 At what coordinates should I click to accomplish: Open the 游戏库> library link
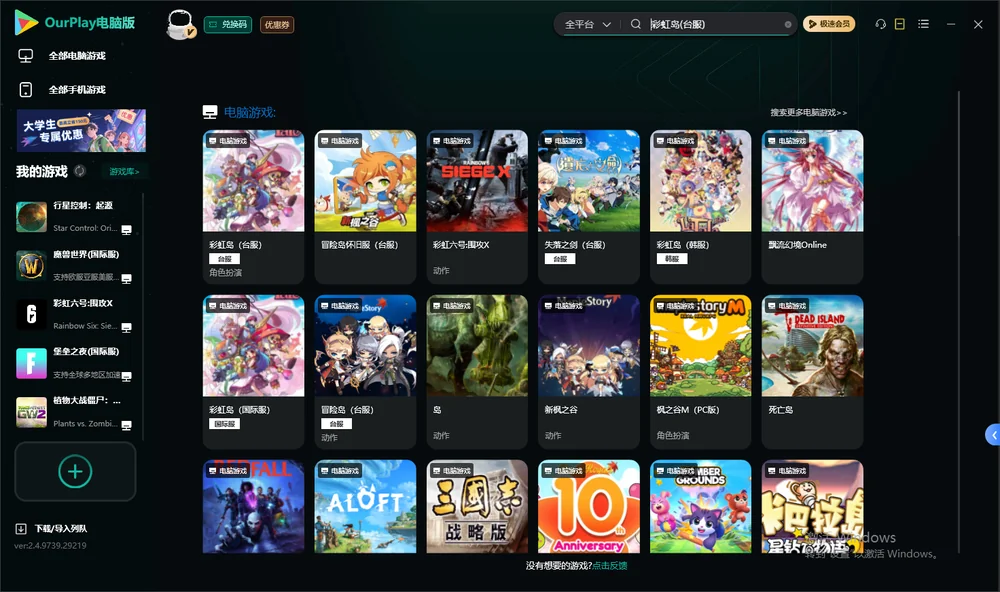[x=124, y=171]
